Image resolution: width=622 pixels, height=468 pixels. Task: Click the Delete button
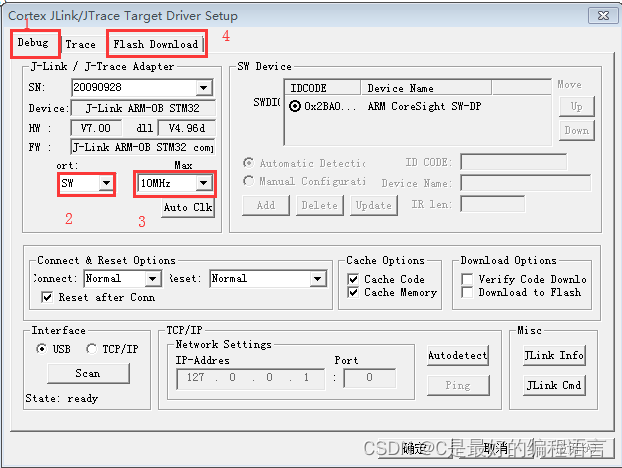click(319, 205)
